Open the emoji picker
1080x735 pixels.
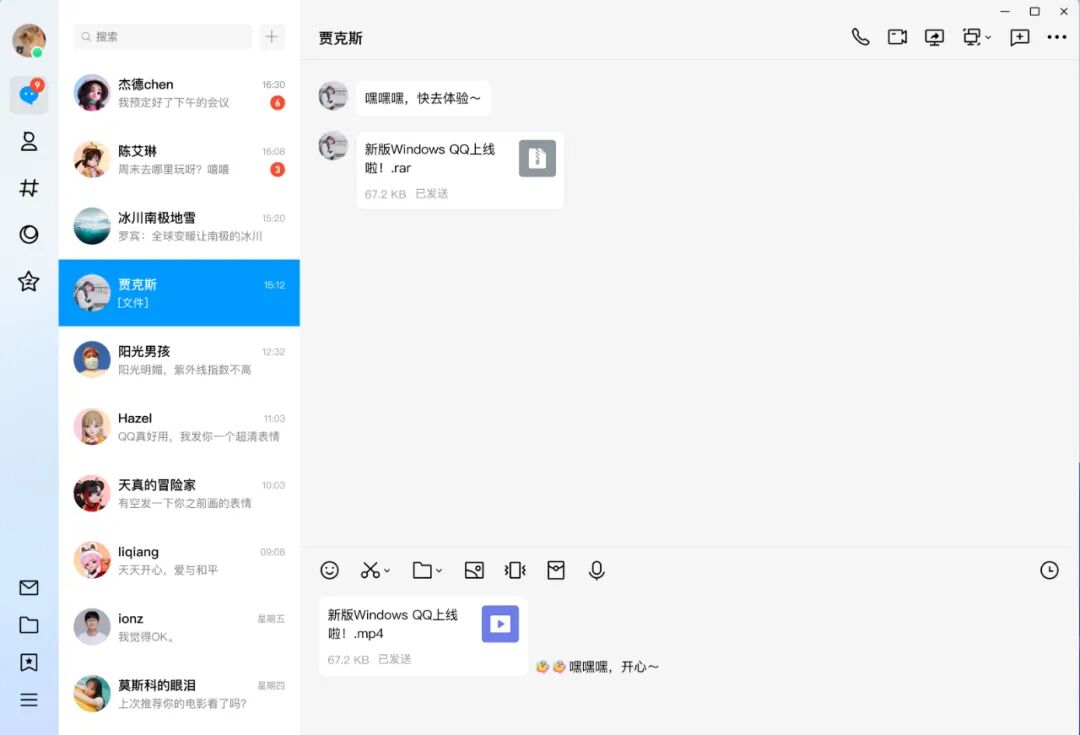(329, 570)
